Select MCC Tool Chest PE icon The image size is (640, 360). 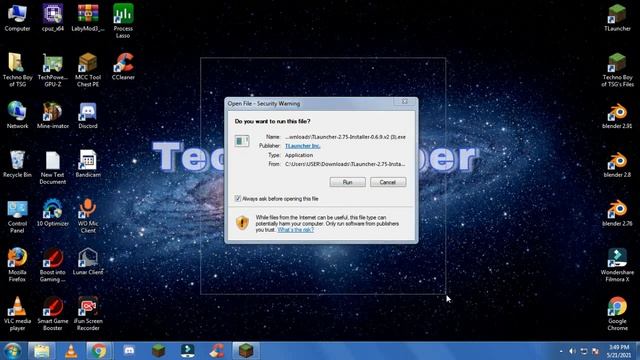pos(88,70)
